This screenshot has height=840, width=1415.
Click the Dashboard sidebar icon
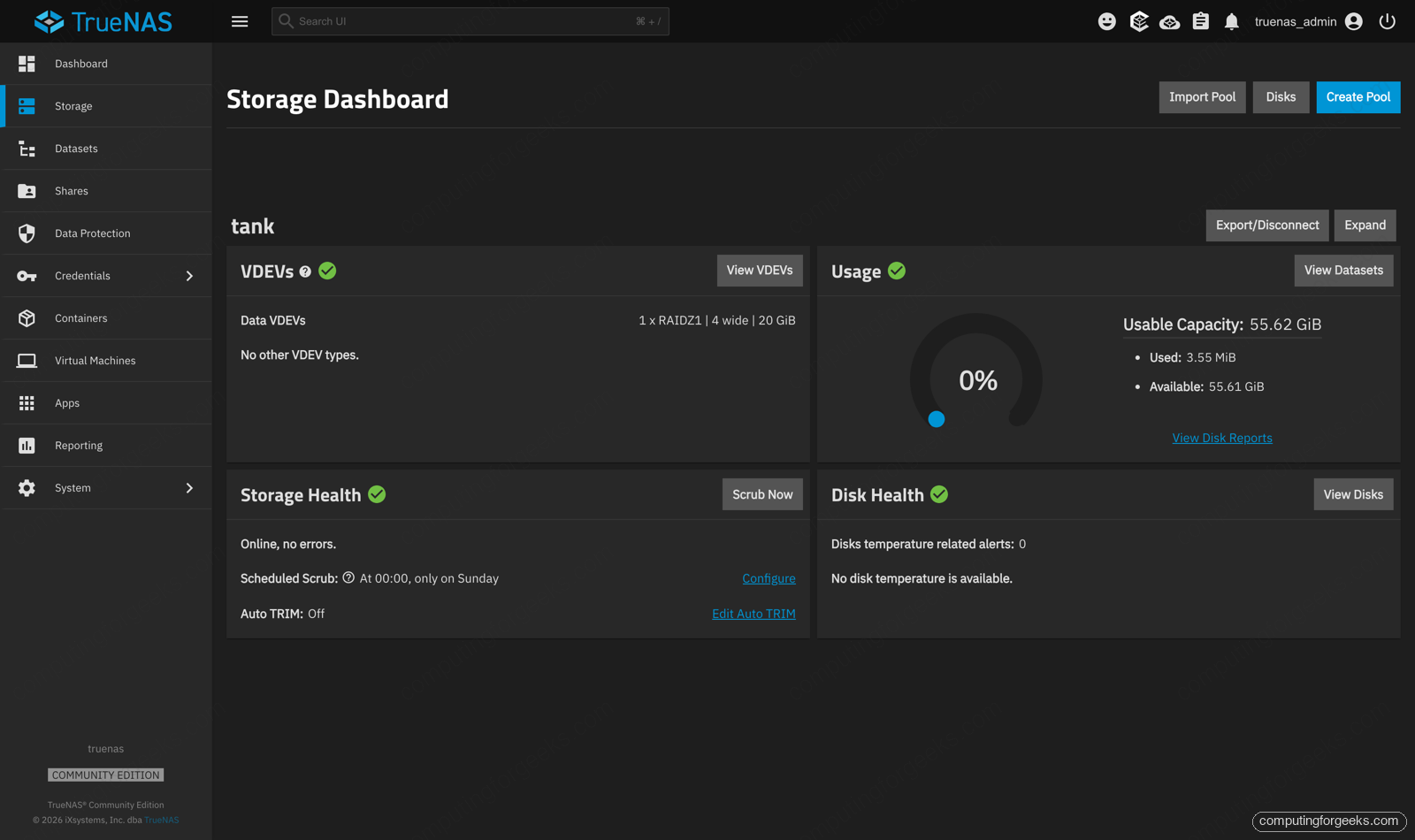pyautogui.click(x=27, y=64)
